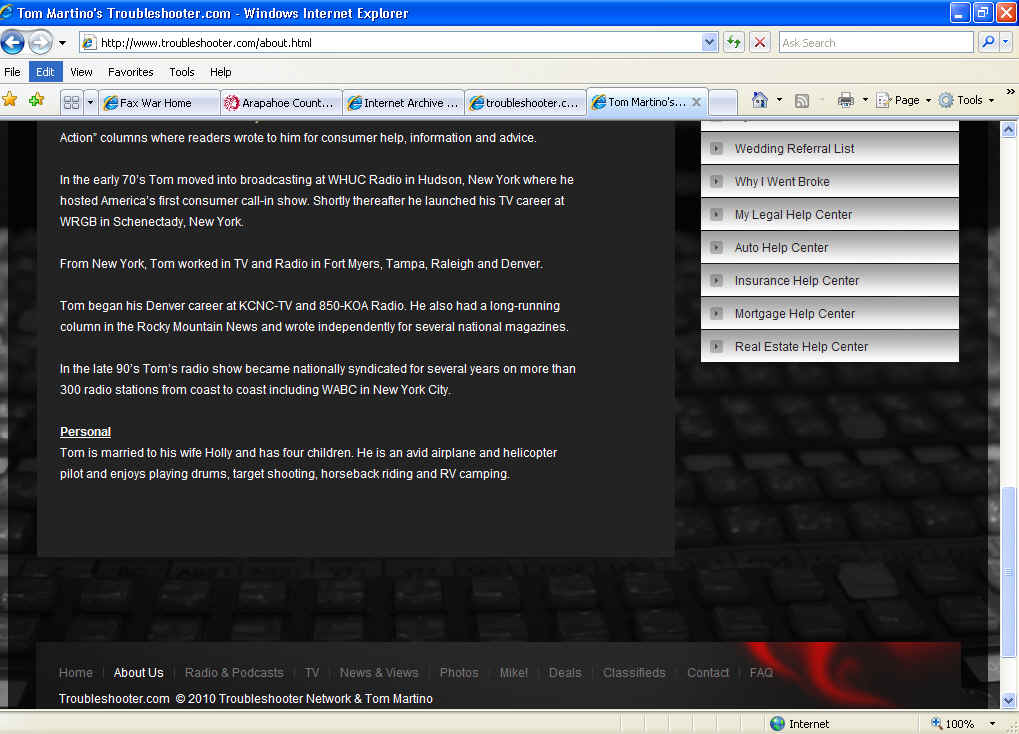Open the TV footer link
This screenshot has height=734, width=1019.
tap(312, 673)
